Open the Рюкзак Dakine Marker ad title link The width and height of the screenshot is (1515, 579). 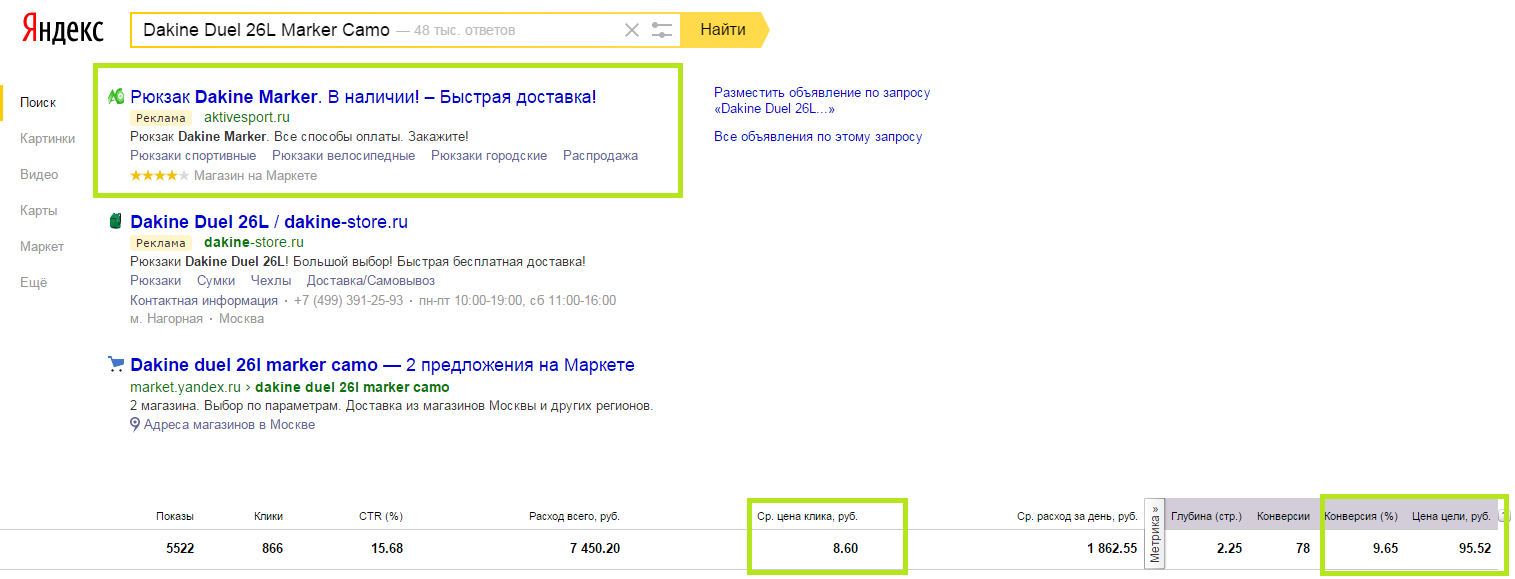coord(363,97)
